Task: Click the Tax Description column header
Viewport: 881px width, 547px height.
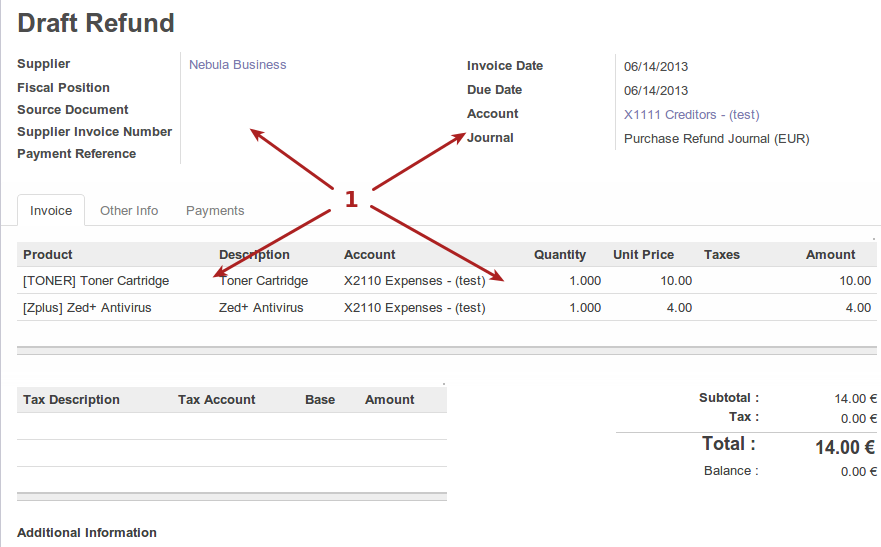Action: [71, 400]
